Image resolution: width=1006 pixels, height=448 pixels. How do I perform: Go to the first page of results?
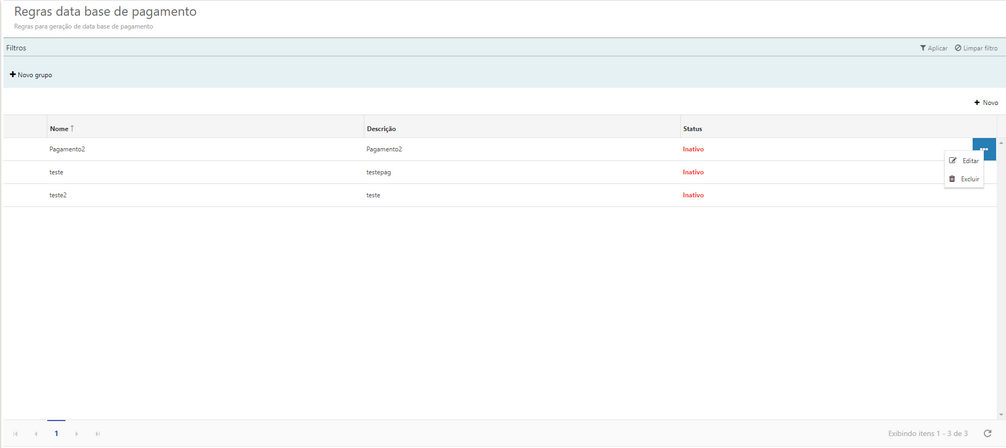(15, 434)
